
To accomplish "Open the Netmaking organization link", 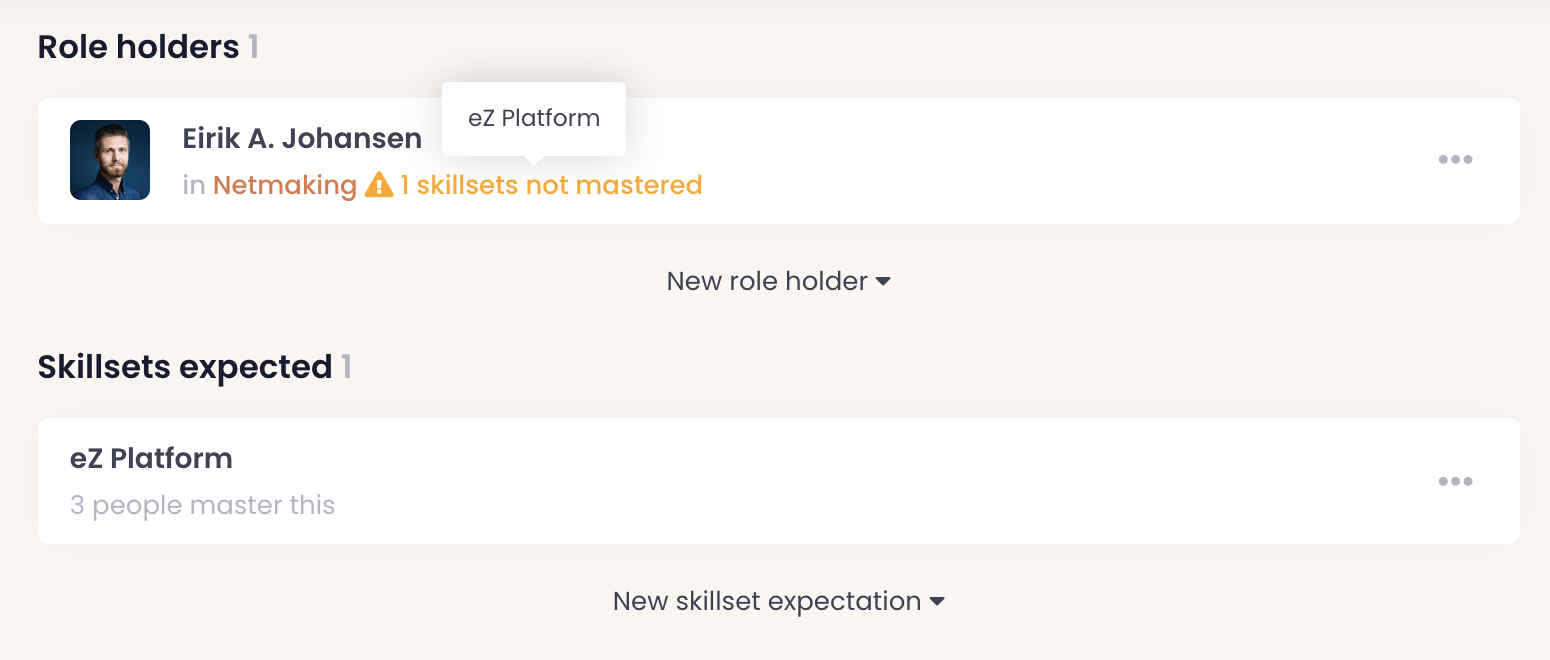I will (x=285, y=186).
